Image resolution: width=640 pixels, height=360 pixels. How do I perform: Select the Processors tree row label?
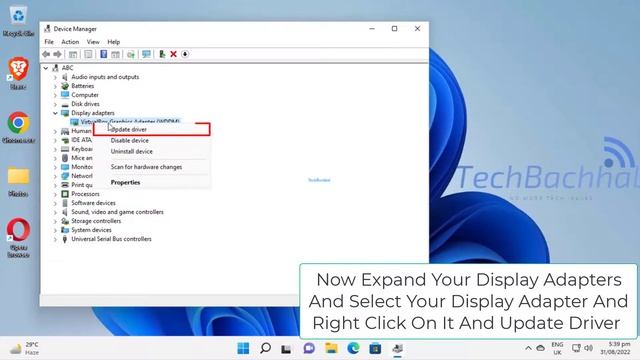85,194
